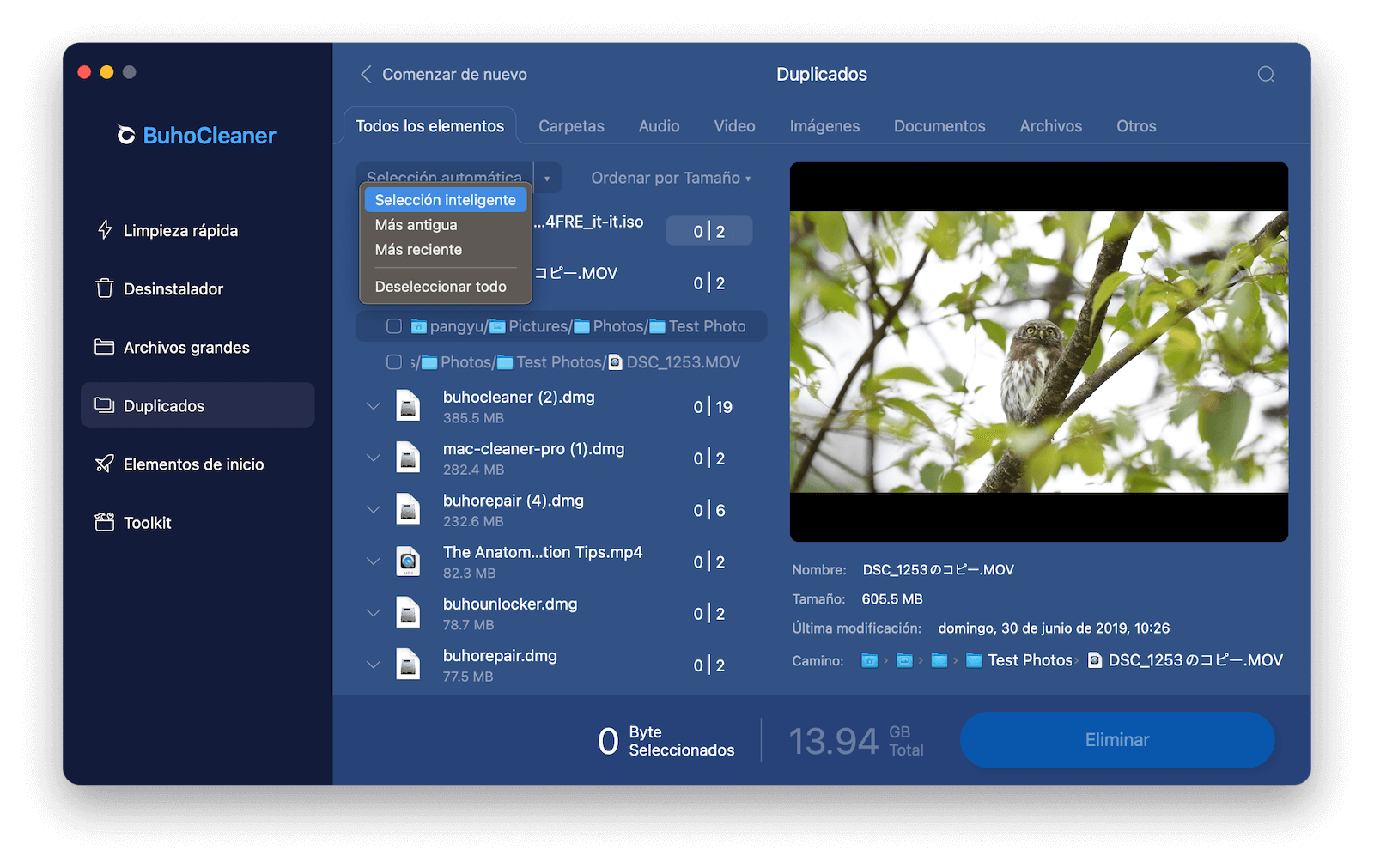Open the Desinstalador label in sidebar
This screenshot has width=1374, height=868.
point(173,289)
